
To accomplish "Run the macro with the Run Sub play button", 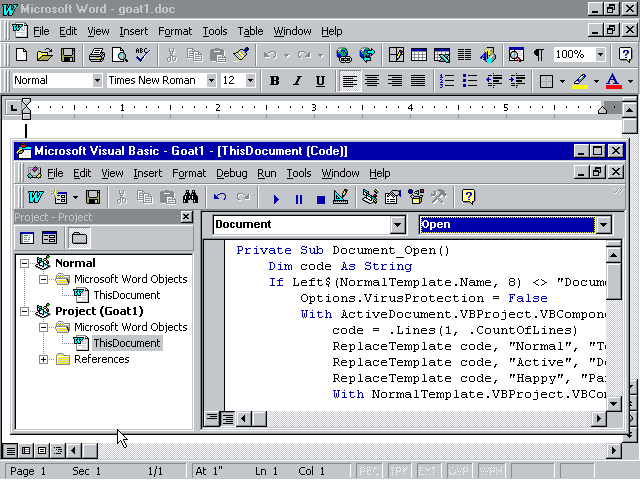I will [276, 199].
